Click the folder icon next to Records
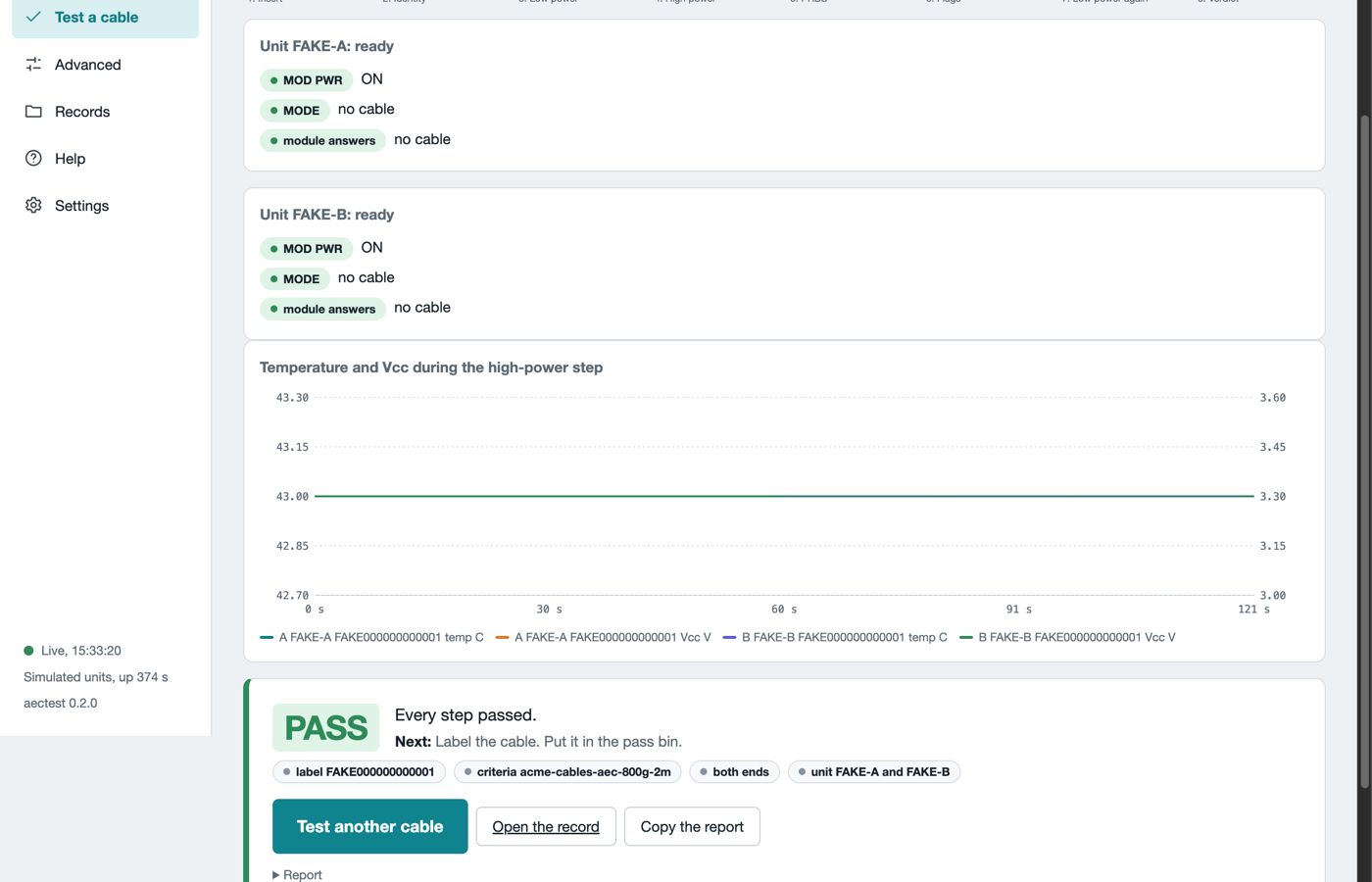 (x=33, y=111)
